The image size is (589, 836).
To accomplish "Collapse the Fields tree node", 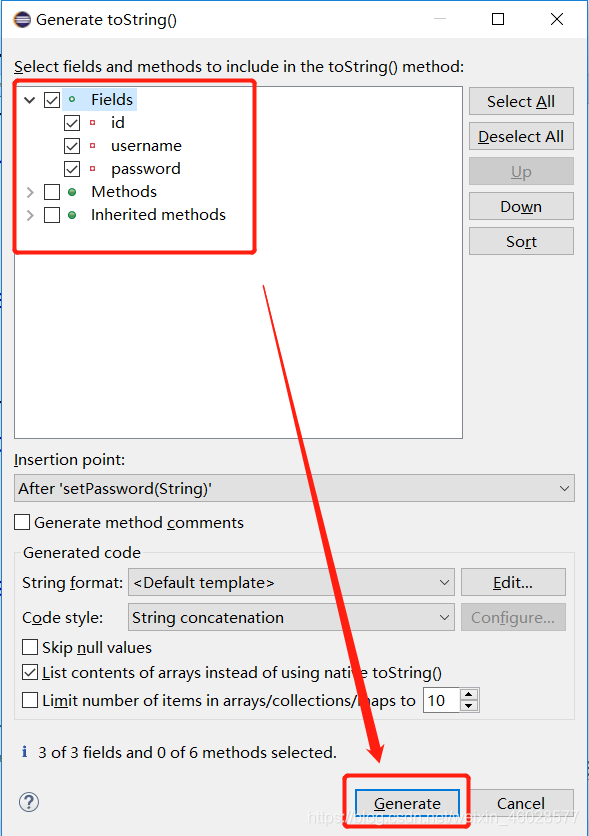I will (x=29, y=98).
